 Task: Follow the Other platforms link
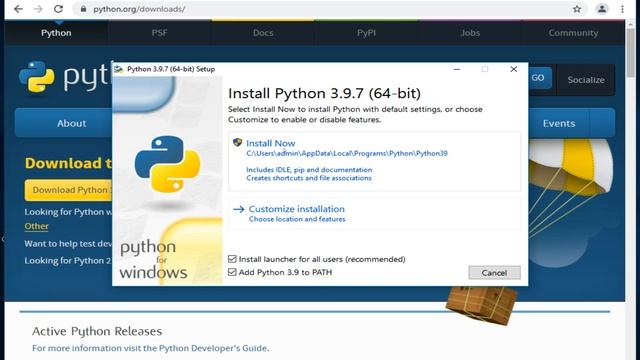[36, 226]
